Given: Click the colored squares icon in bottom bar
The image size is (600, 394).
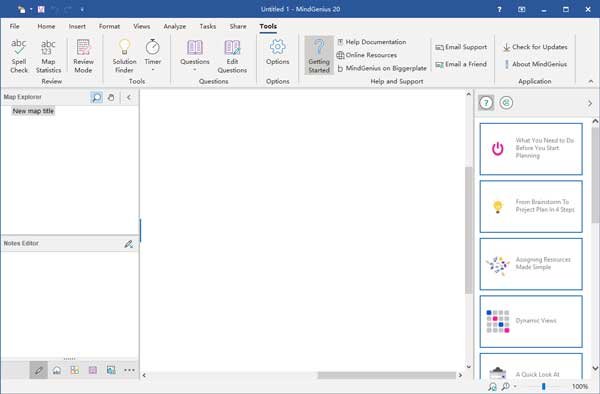Looking at the screenshot, I should point(75,370).
